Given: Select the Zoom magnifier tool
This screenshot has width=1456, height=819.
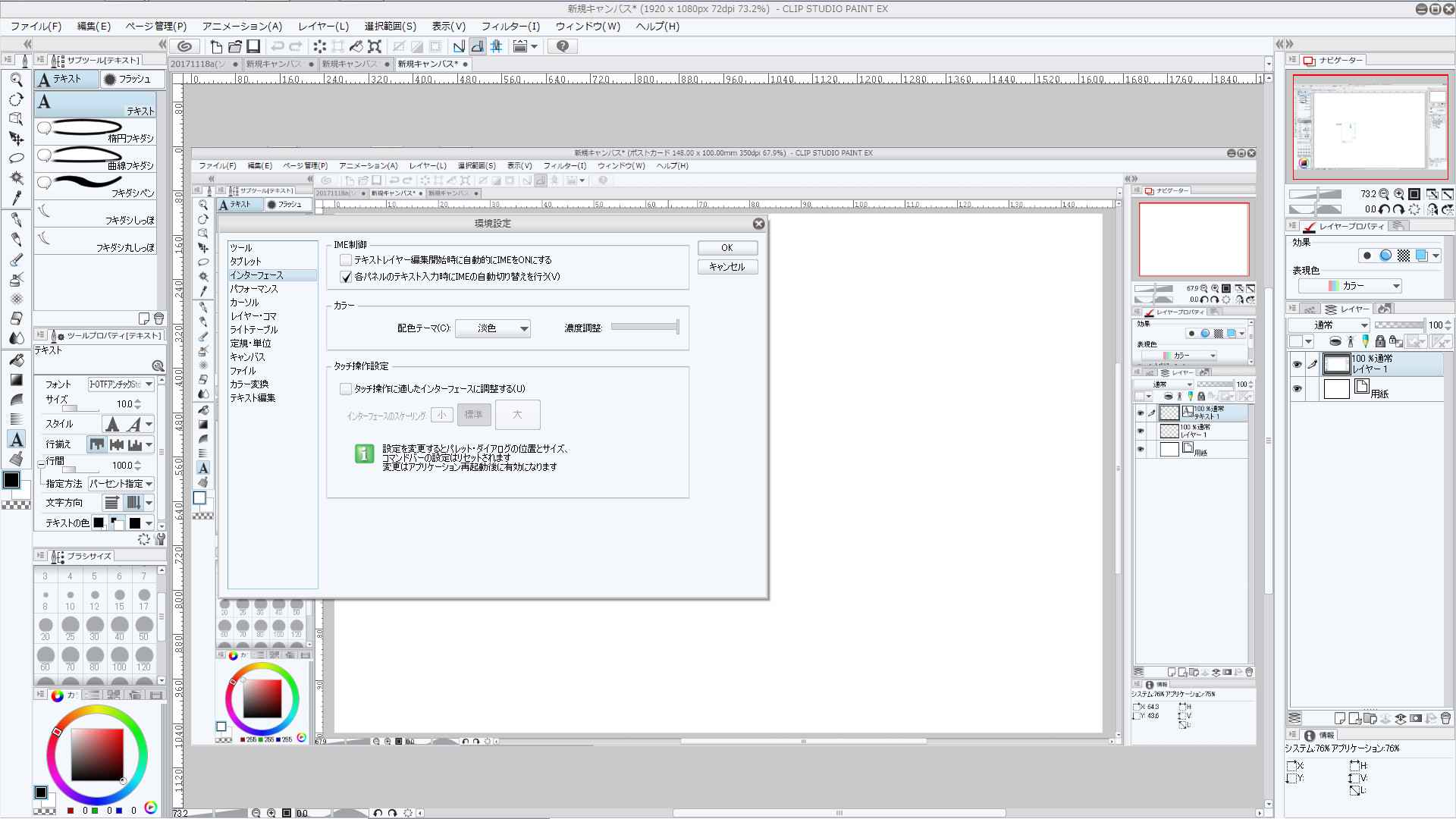Looking at the screenshot, I should click(16, 80).
